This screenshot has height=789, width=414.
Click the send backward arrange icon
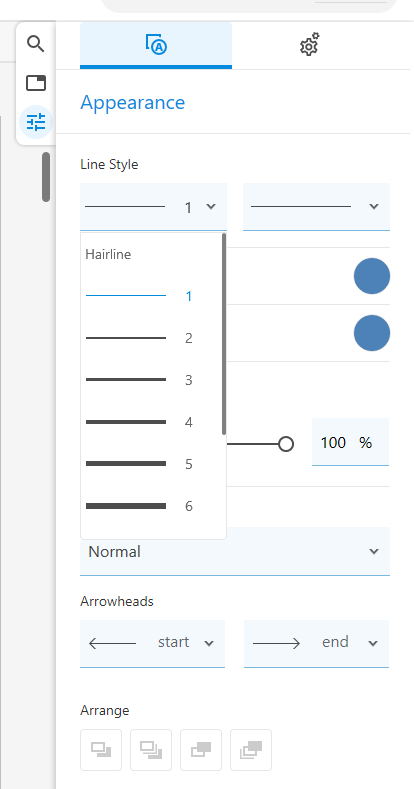(x=201, y=750)
